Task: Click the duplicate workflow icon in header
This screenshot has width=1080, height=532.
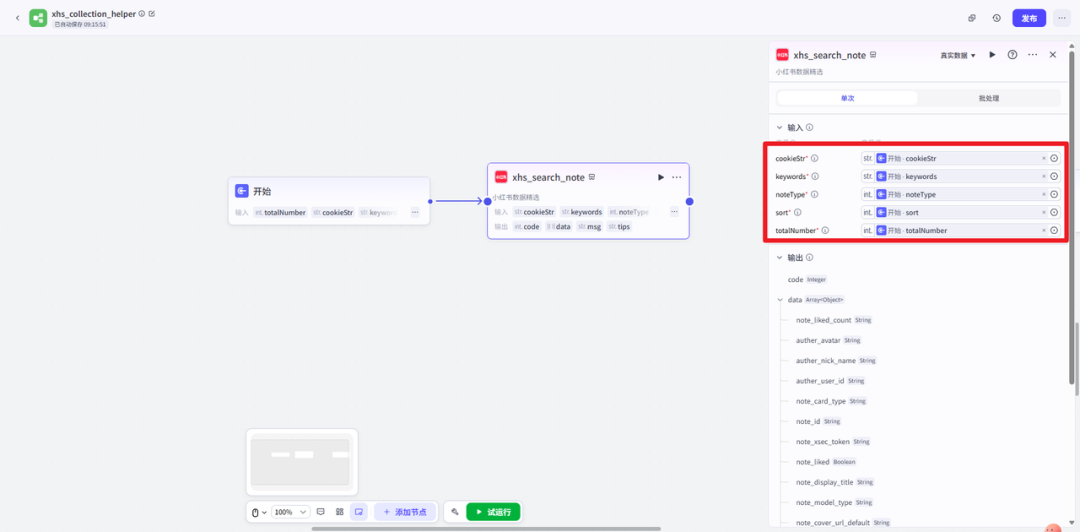Action: pos(972,18)
